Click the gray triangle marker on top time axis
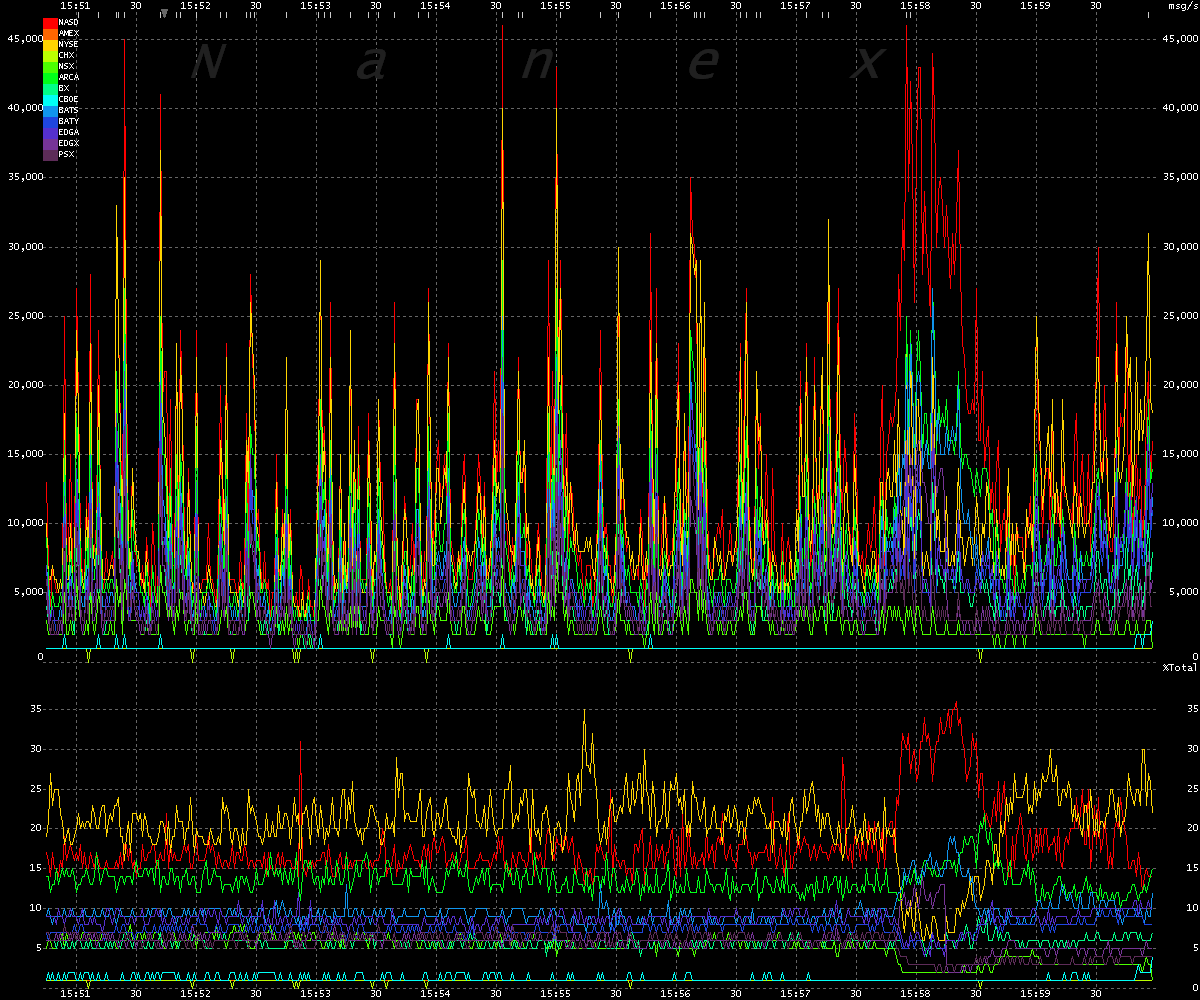Image resolution: width=1200 pixels, height=1000 pixels. 164,13
